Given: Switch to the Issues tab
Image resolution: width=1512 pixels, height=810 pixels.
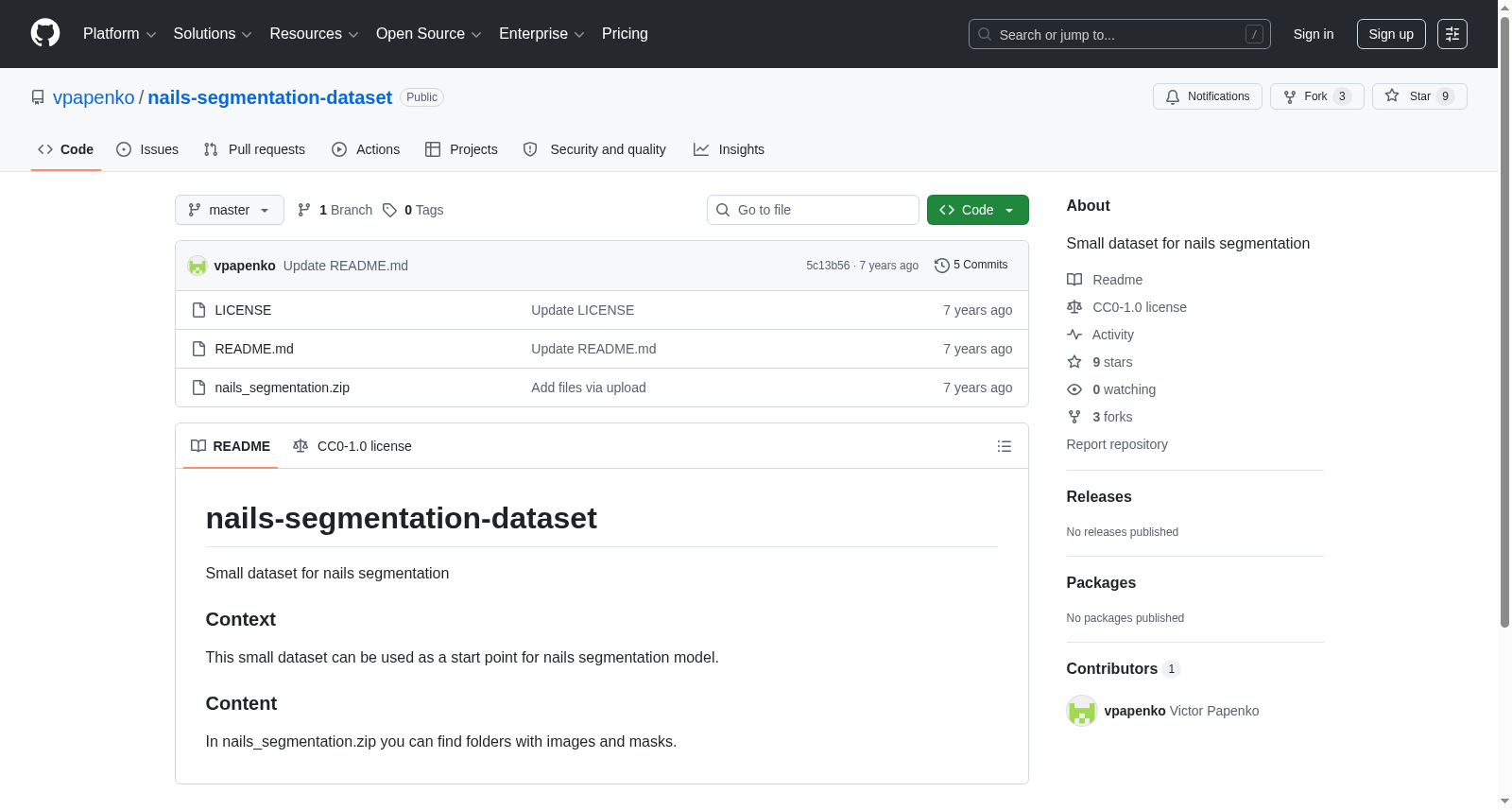Looking at the screenshot, I should (x=147, y=149).
